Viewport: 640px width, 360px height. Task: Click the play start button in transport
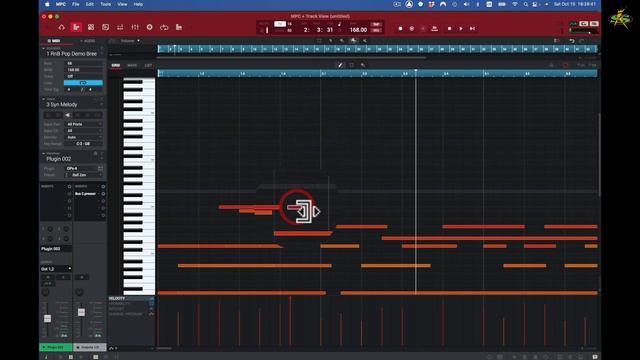(472, 29)
